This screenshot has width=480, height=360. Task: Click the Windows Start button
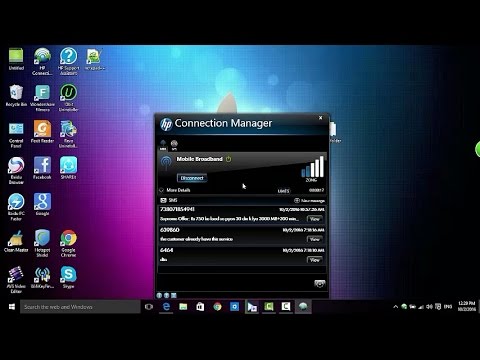click(12, 307)
